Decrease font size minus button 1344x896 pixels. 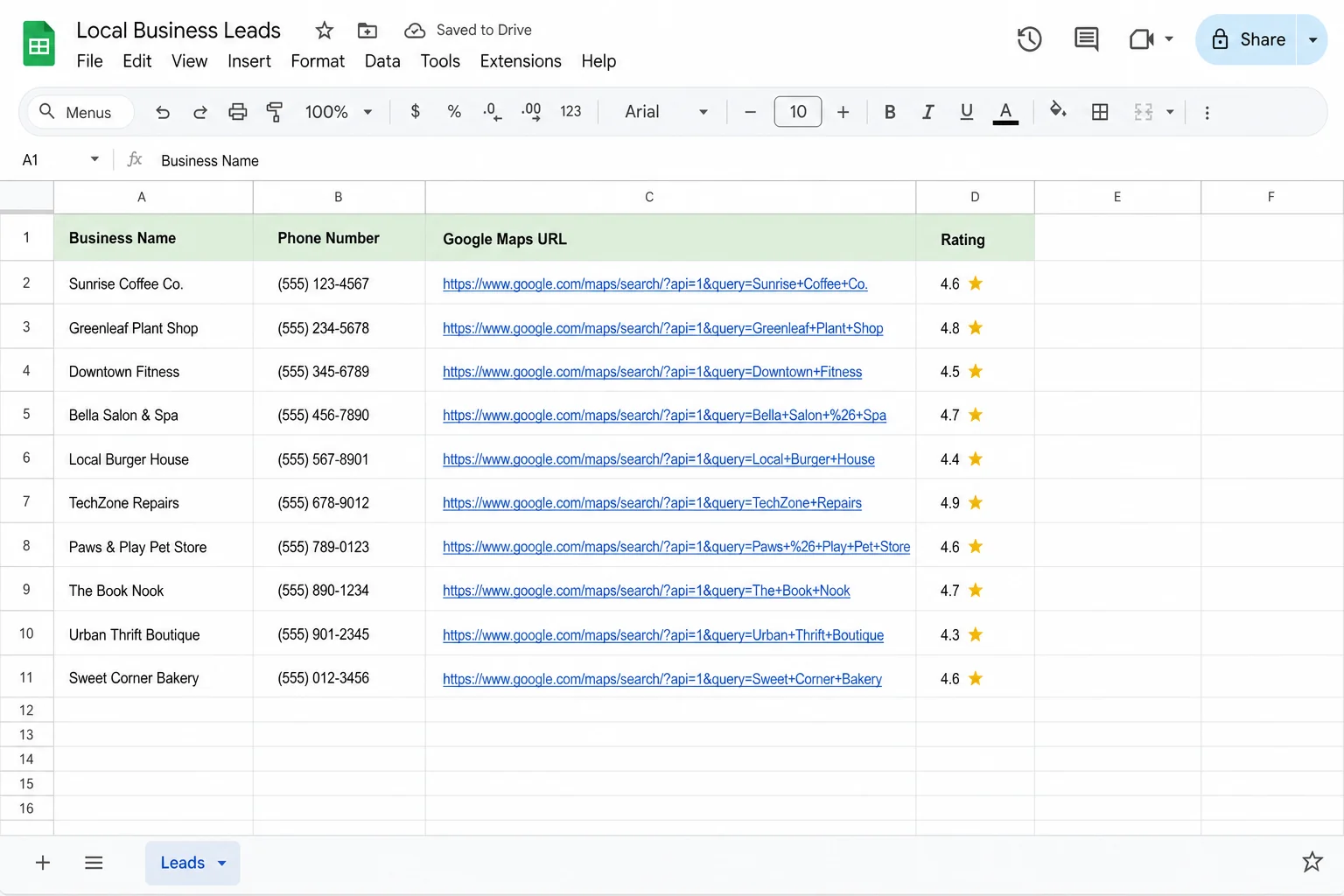tap(750, 112)
